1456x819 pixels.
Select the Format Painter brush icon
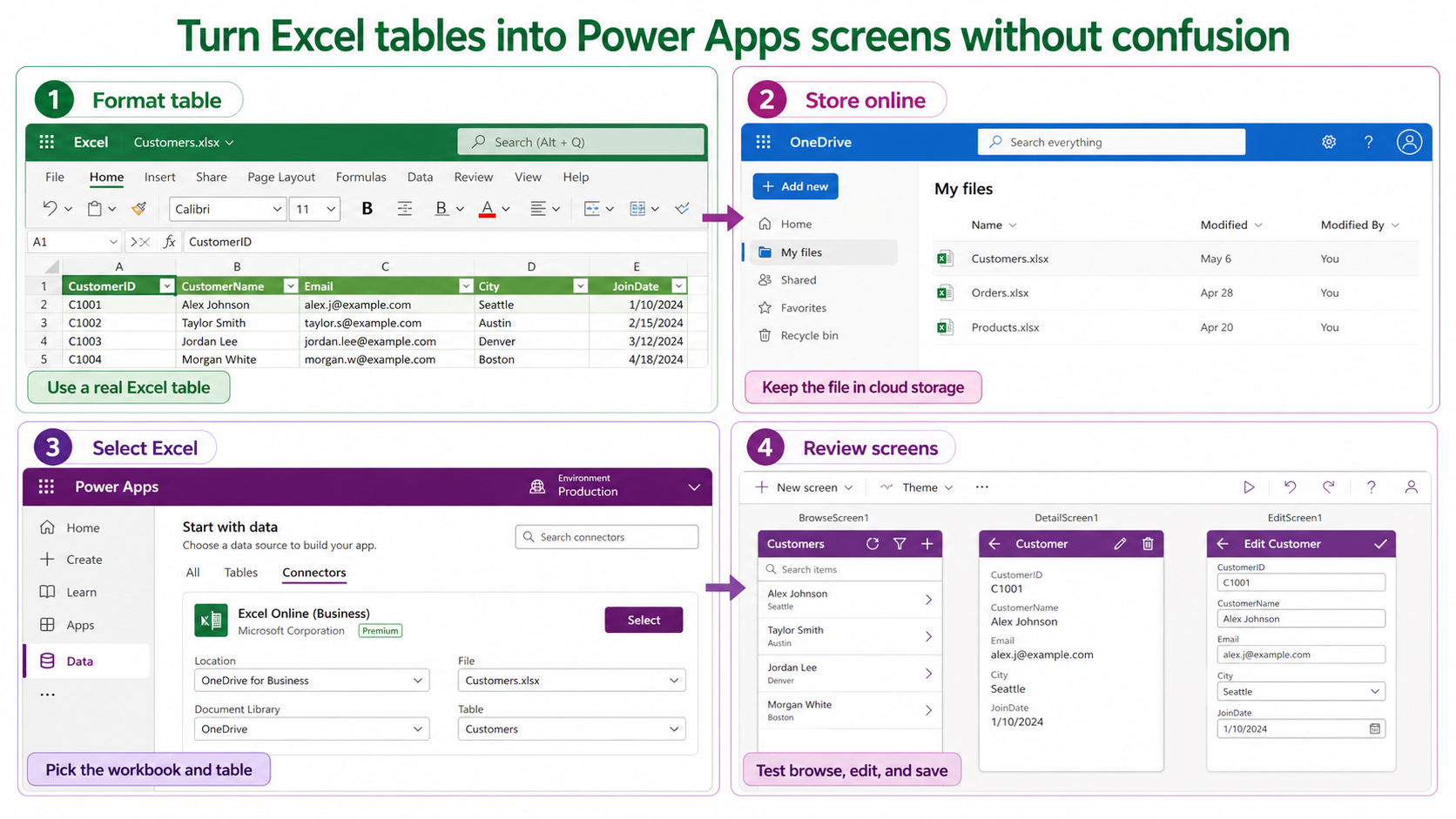139,209
